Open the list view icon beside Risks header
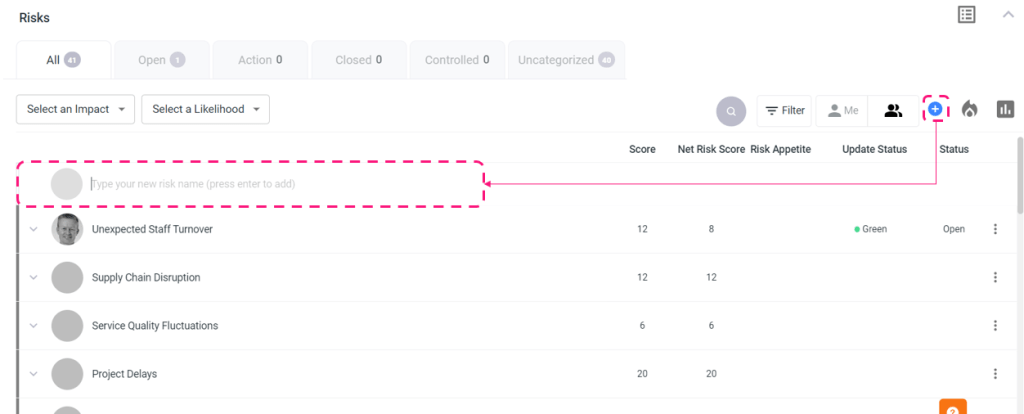This screenshot has width=1024, height=414. click(x=966, y=14)
